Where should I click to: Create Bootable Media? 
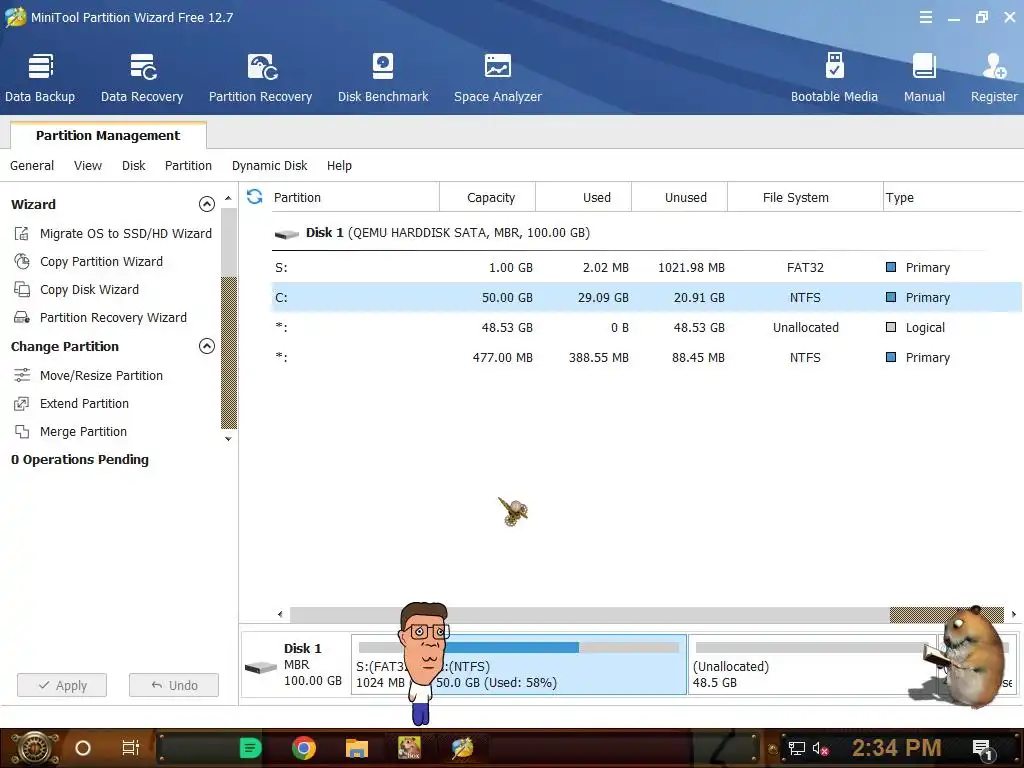(x=834, y=78)
